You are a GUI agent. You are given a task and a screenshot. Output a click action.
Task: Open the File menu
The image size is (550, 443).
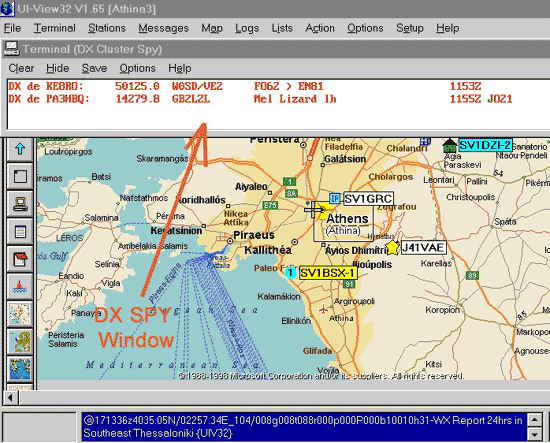coord(12,28)
